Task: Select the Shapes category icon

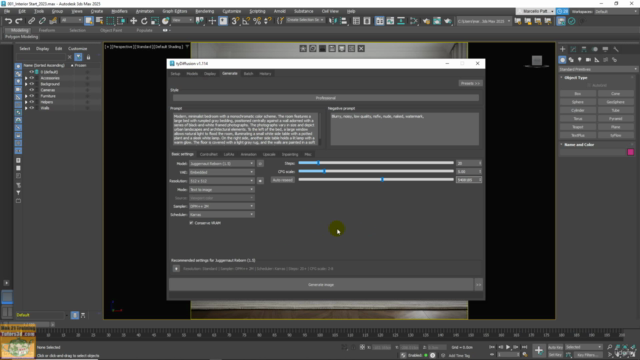Action: tap(571, 60)
